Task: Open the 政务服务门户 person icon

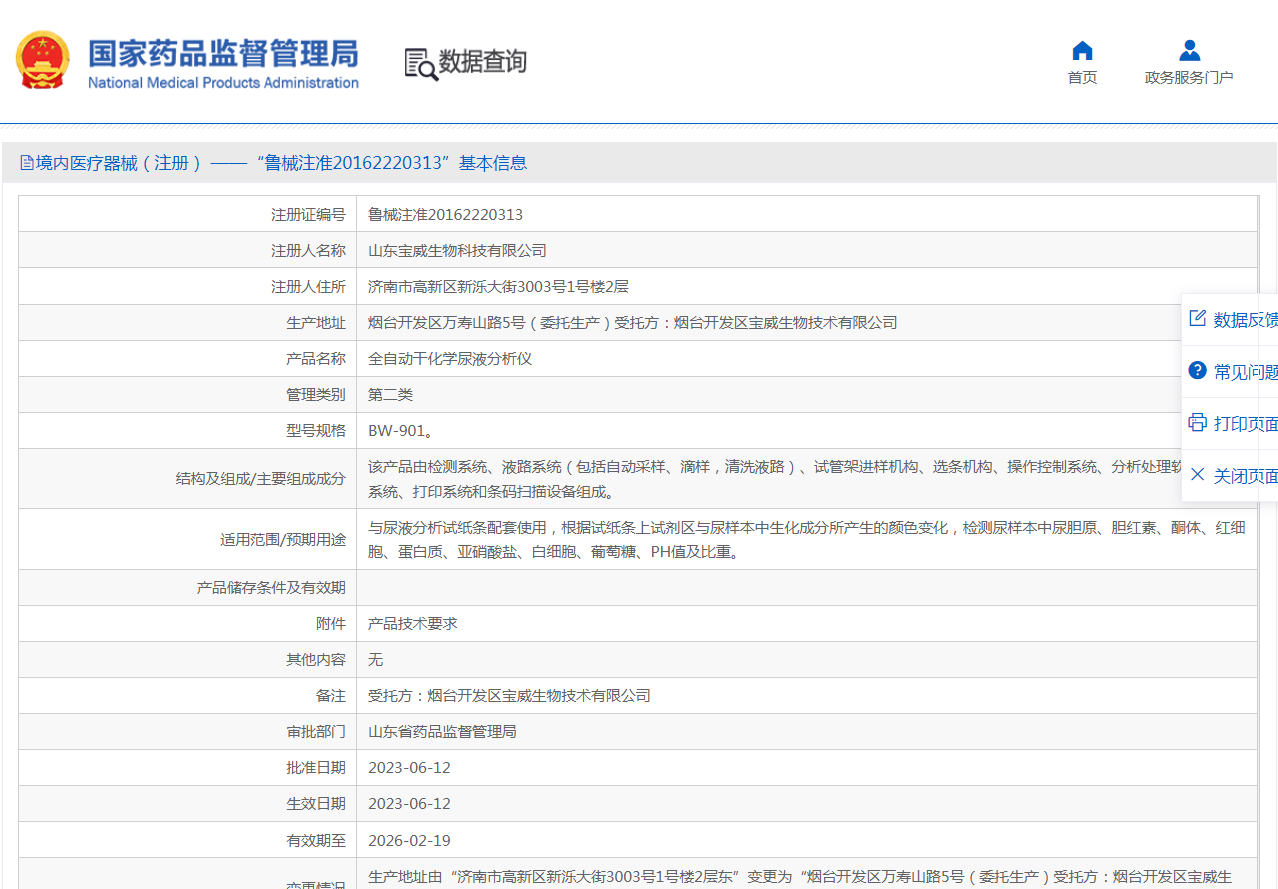Action: [x=1189, y=51]
